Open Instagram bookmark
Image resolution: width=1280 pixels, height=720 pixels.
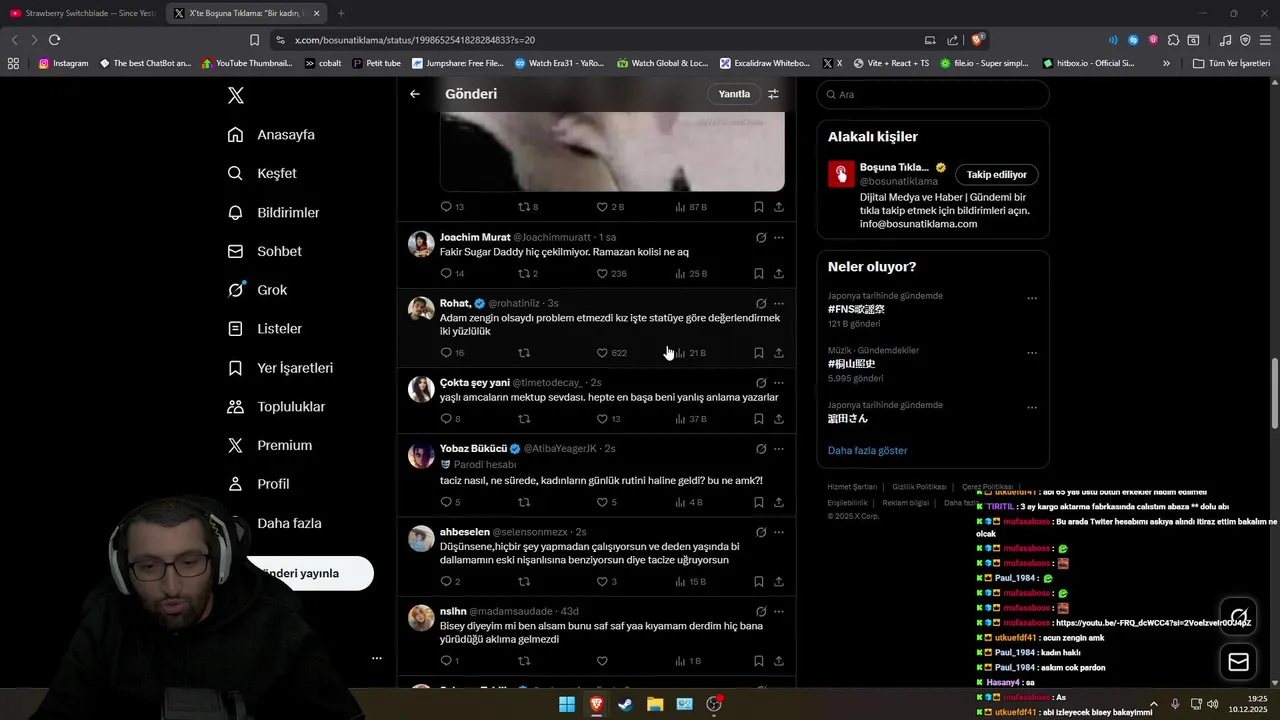[x=63, y=63]
